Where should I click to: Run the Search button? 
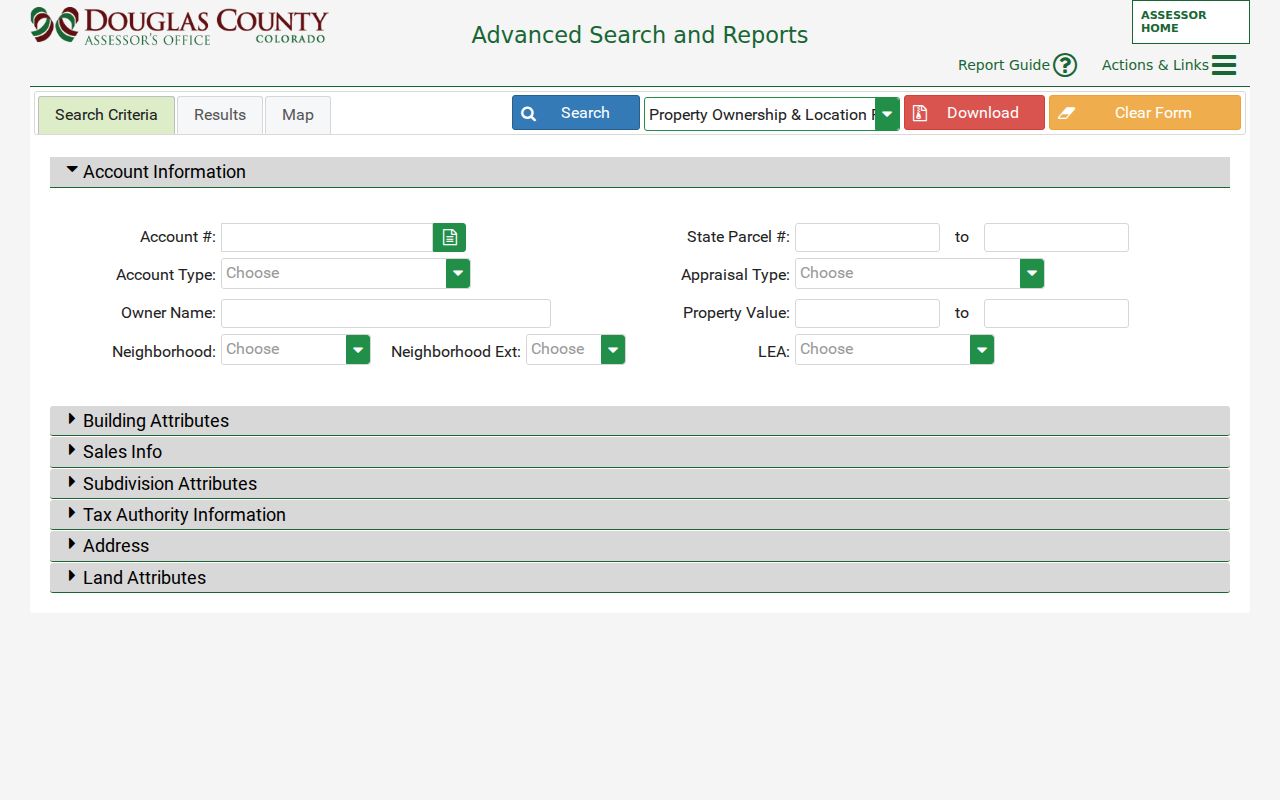coord(576,113)
